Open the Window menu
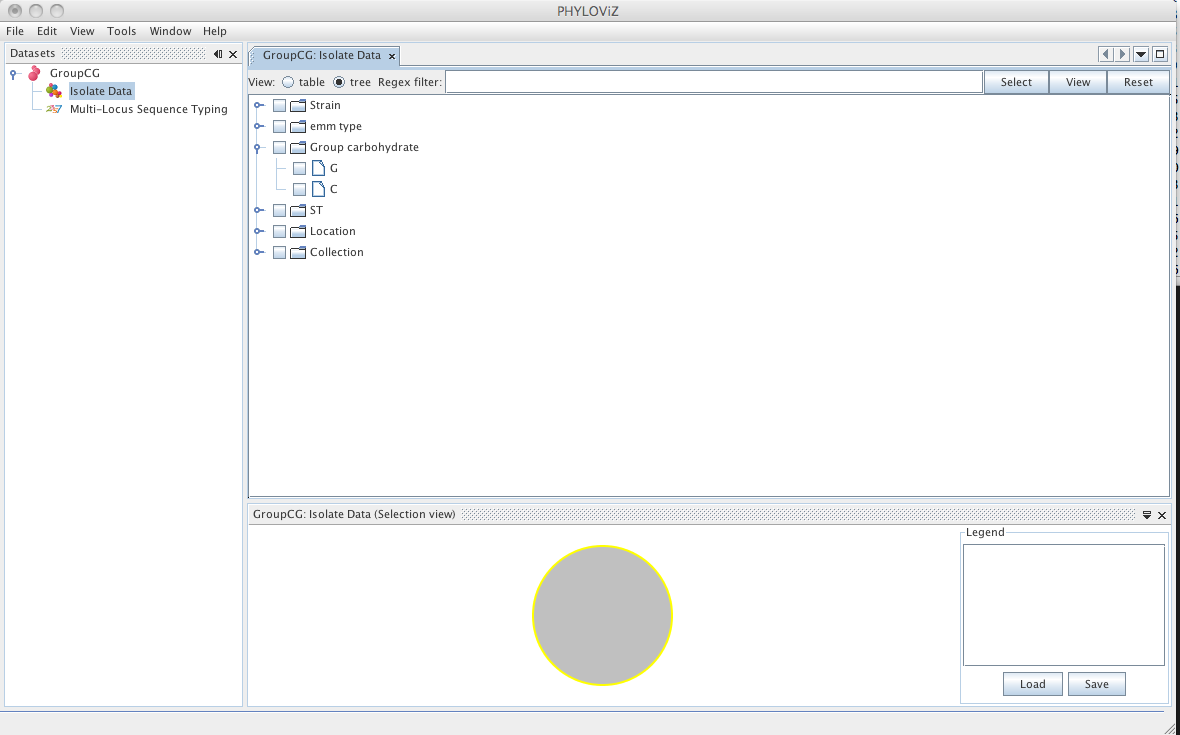 point(170,31)
